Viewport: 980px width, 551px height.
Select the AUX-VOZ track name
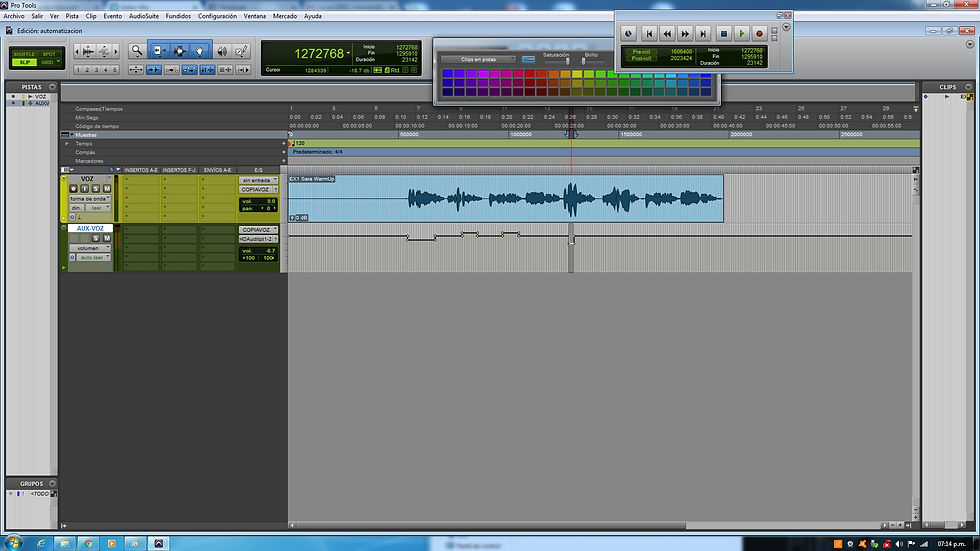[90, 229]
